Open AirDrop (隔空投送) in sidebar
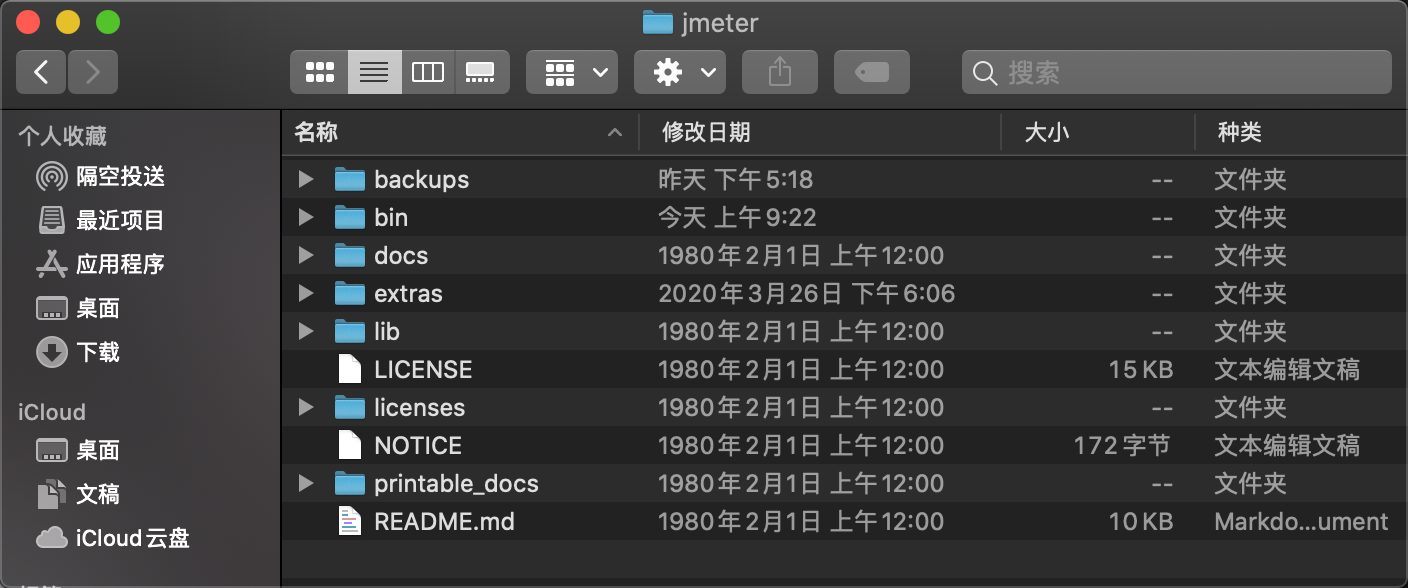1408x588 pixels. pos(100,177)
